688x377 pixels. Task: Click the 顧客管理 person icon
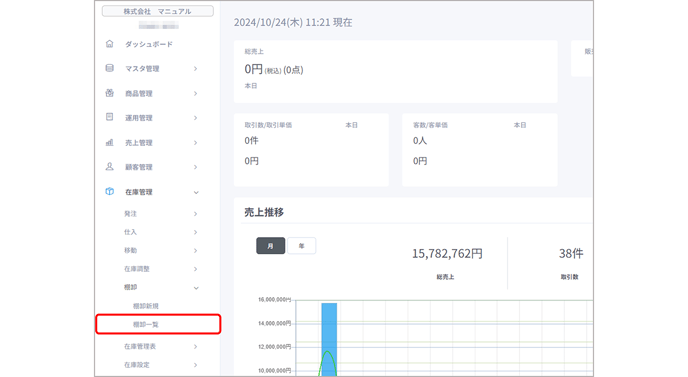[x=110, y=167]
